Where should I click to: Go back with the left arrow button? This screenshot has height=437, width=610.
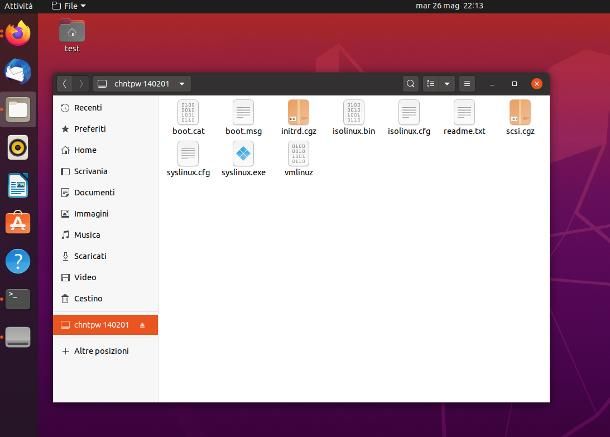65,84
